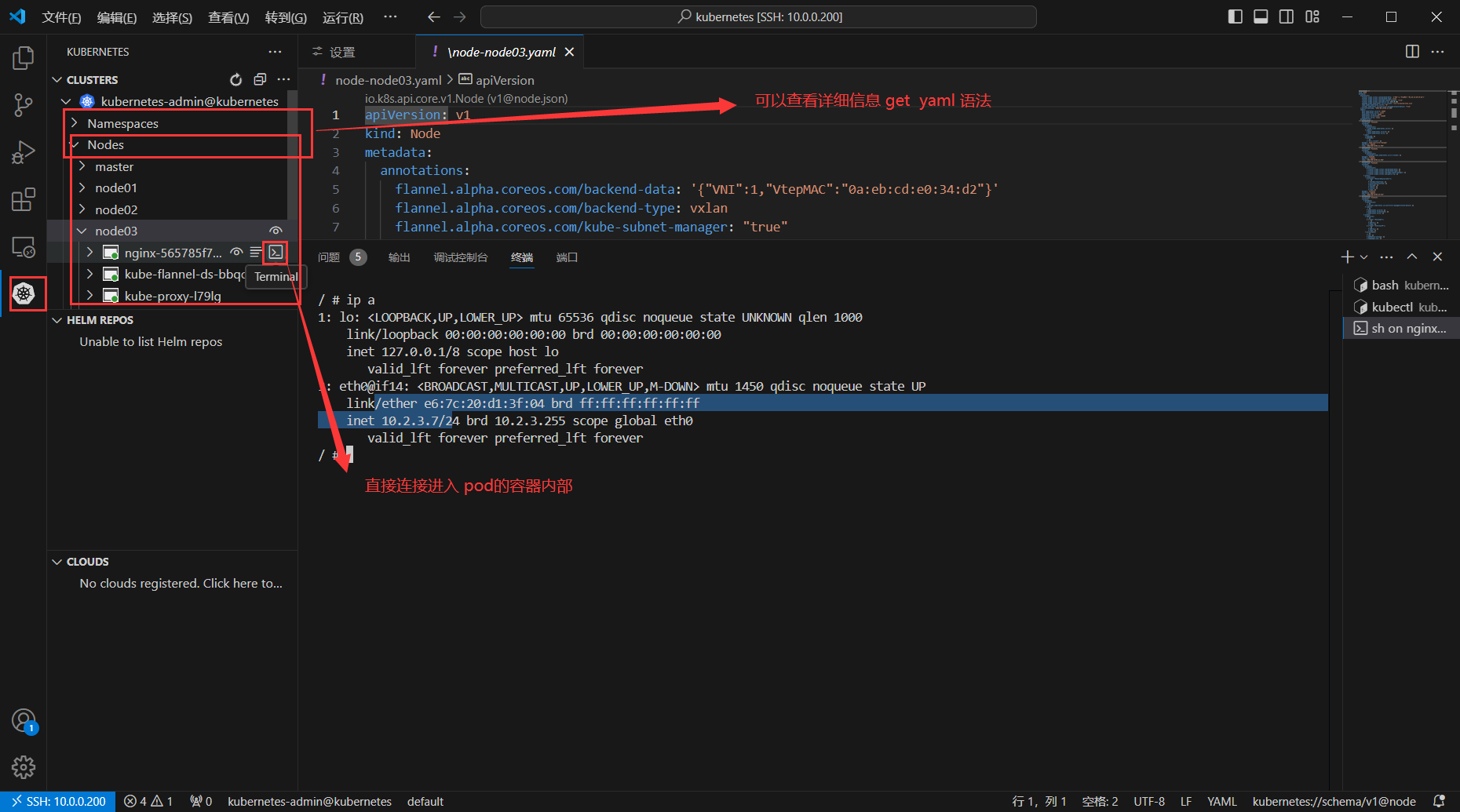1460x812 pixels.
Task: Expand node01 in cluster tree
Action: [82, 188]
